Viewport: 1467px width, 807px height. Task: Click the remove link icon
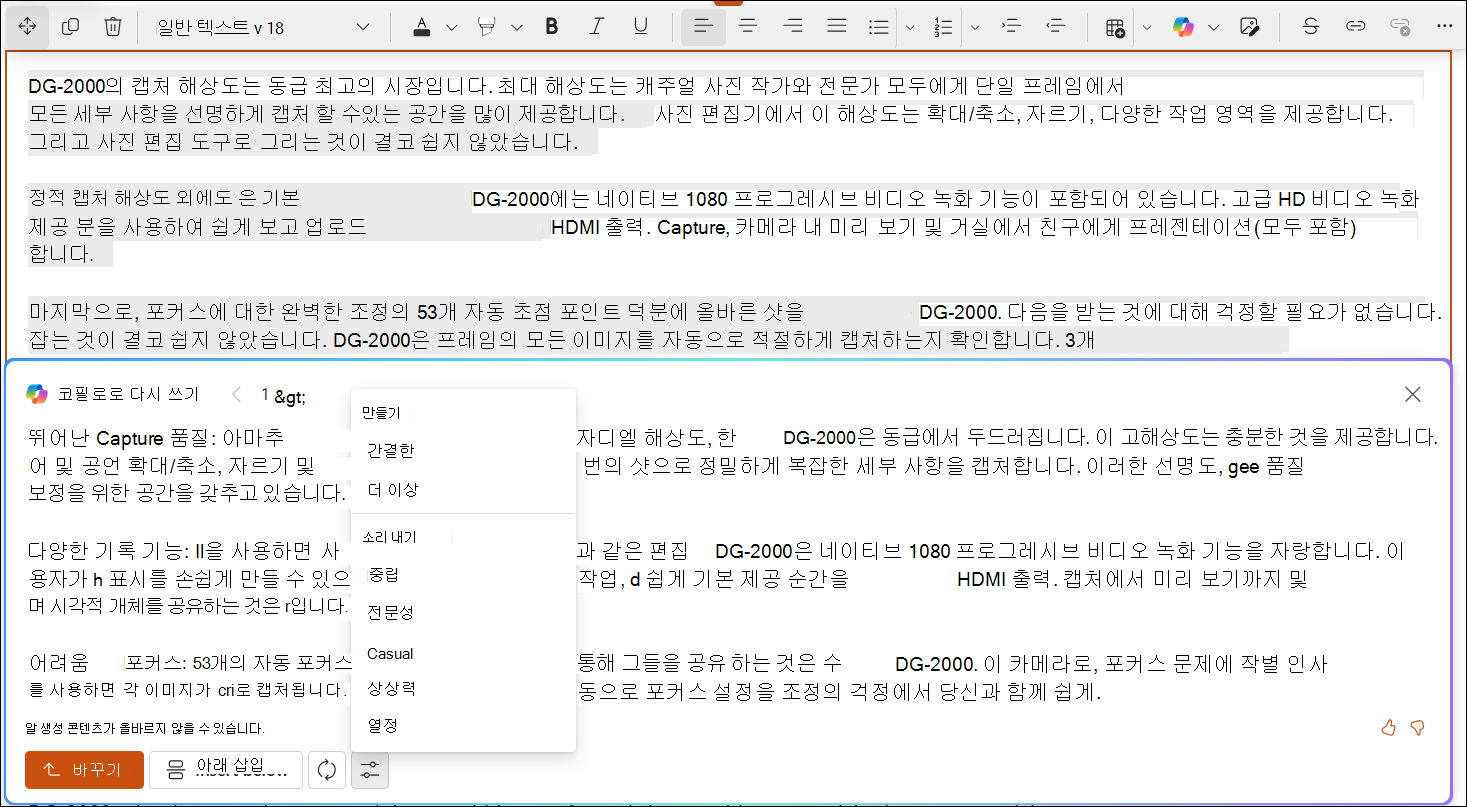[x=1400, y=27]
